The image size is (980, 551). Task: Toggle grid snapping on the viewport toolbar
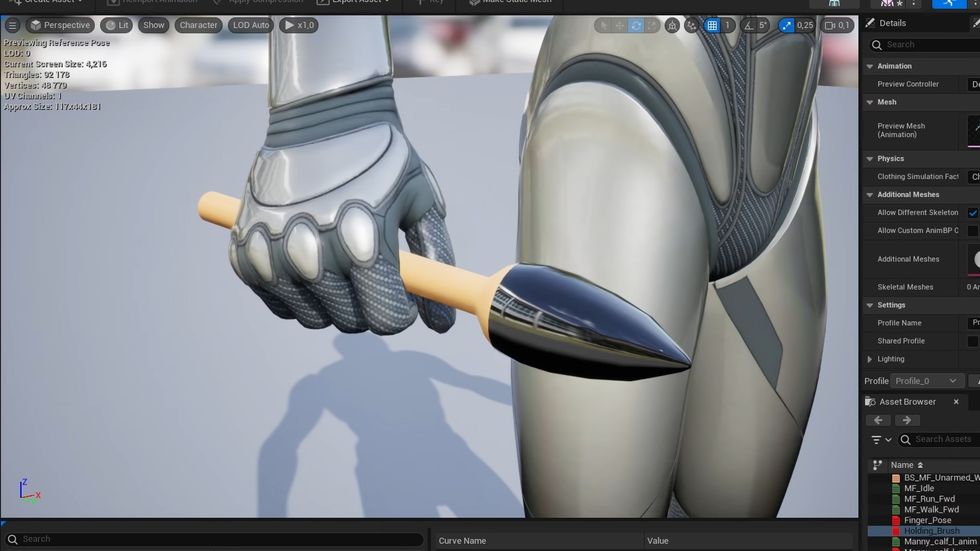(712, 25)
